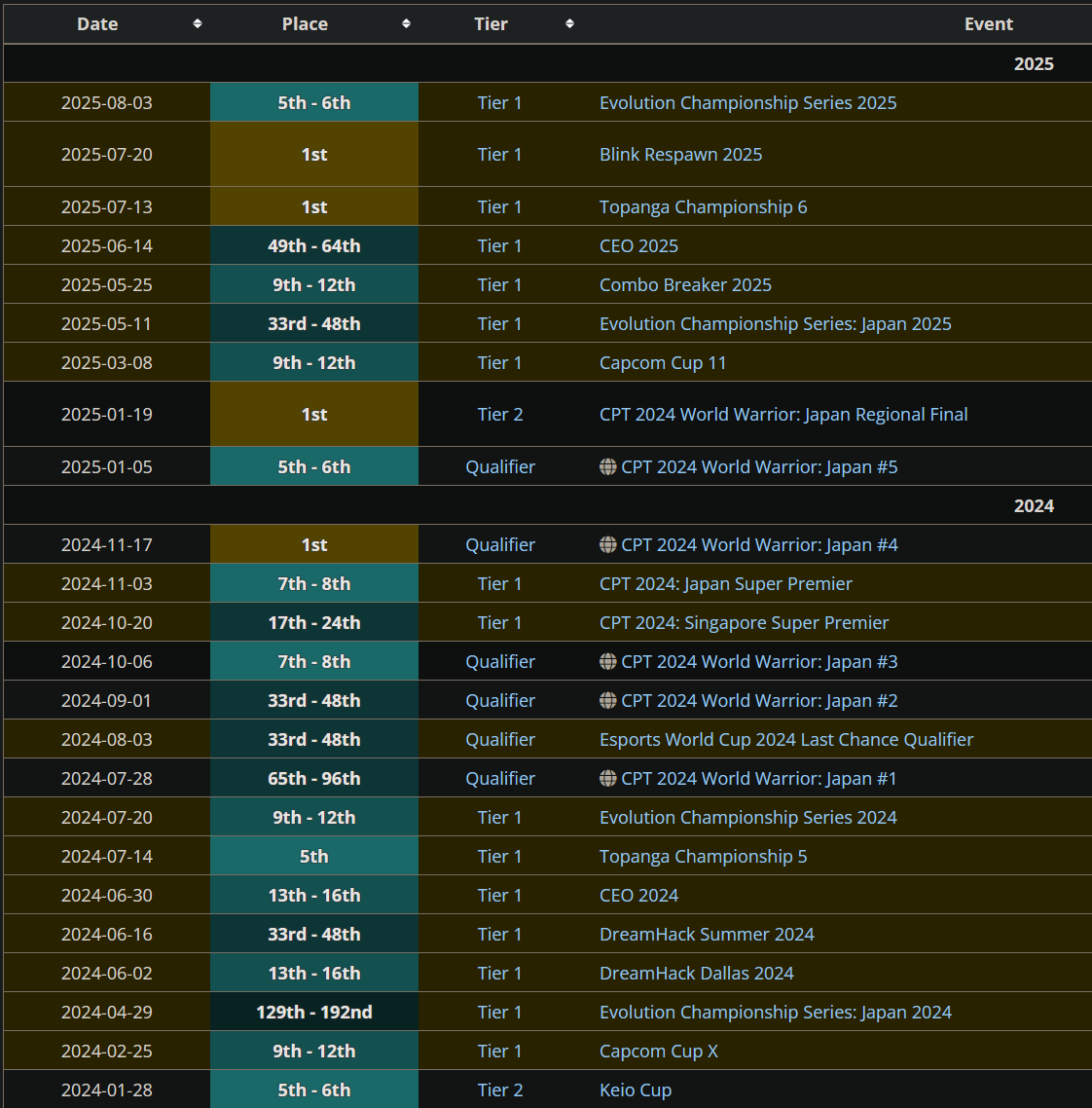This screenshot has height=1108, width=1092.
Task: Click globe icon beside CPT Japan #2
Action: tap(607, 700)
